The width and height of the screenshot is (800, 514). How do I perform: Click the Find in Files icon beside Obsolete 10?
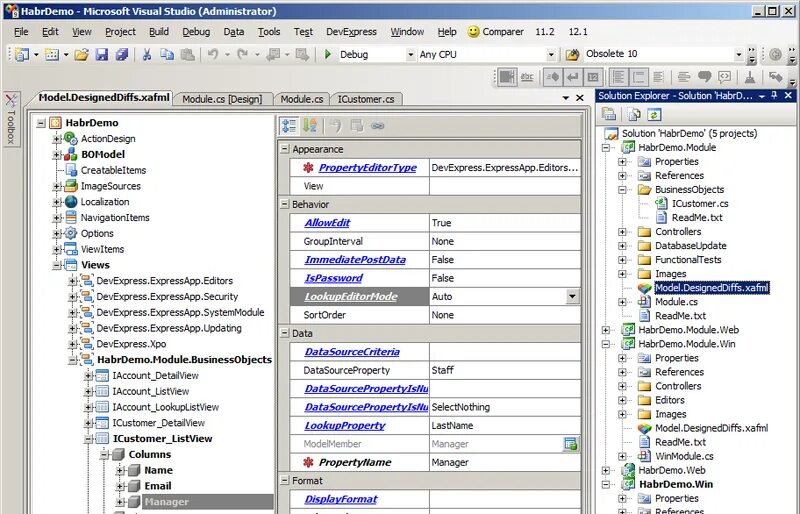coord(572,54)
